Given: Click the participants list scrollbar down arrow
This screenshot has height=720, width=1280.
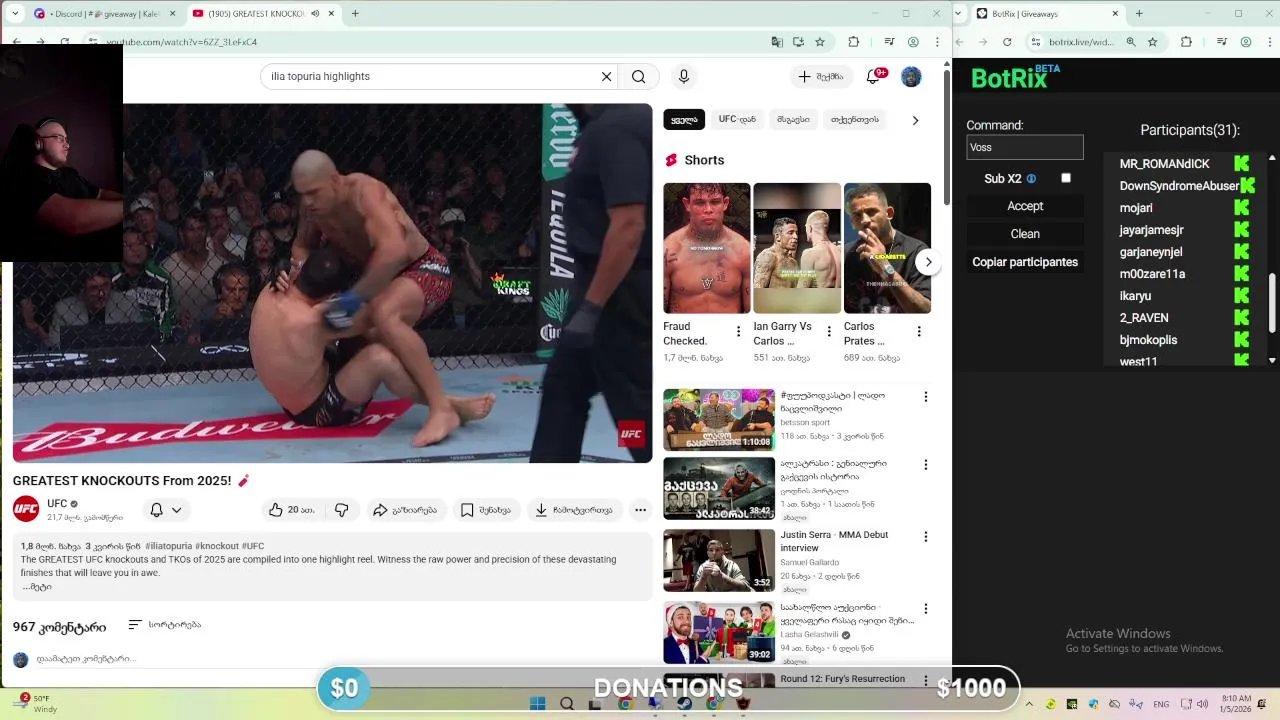Looking at the screenshot, I should tap(1272, 360).
